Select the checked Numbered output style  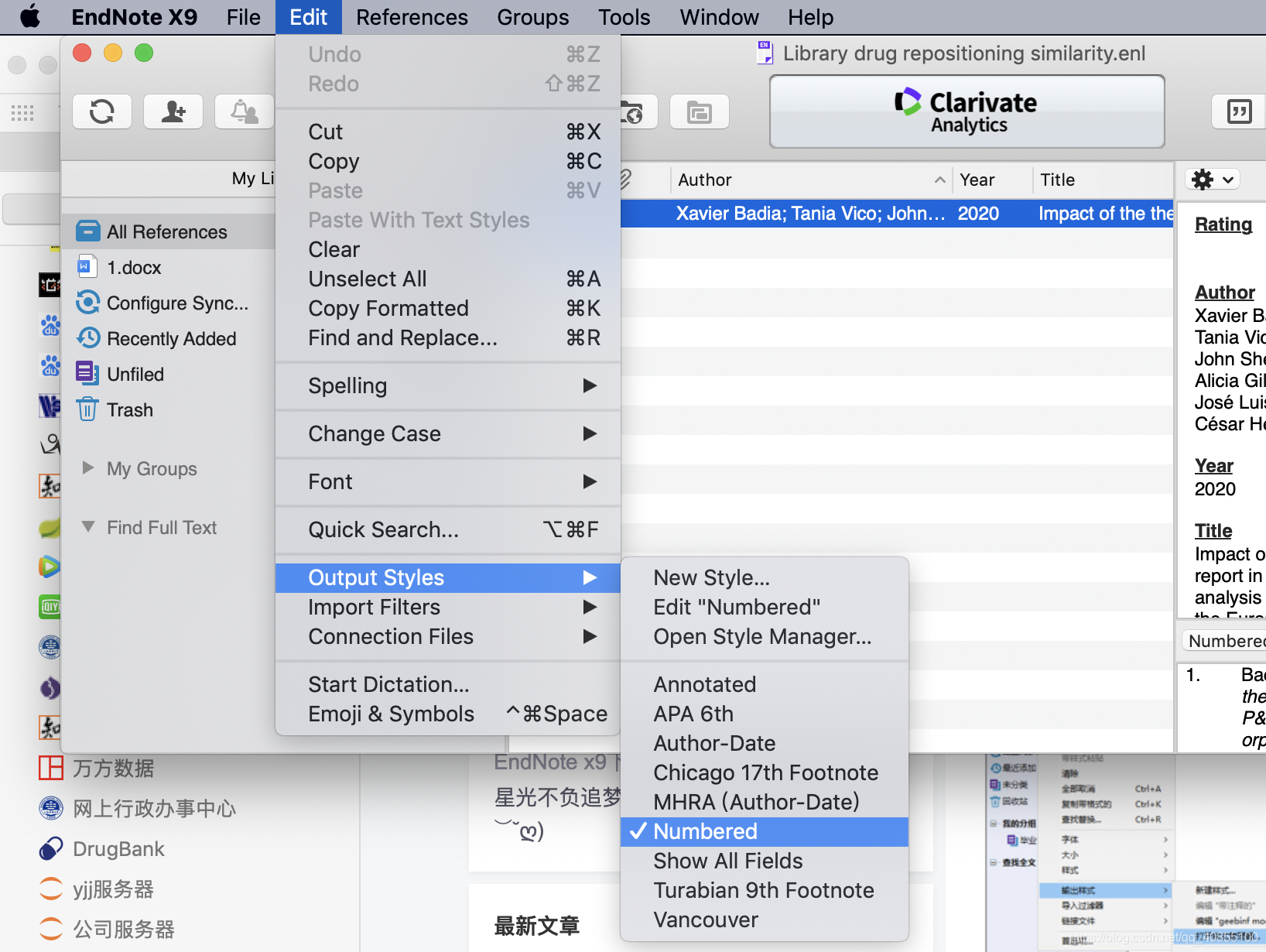[x=765, y=831]
